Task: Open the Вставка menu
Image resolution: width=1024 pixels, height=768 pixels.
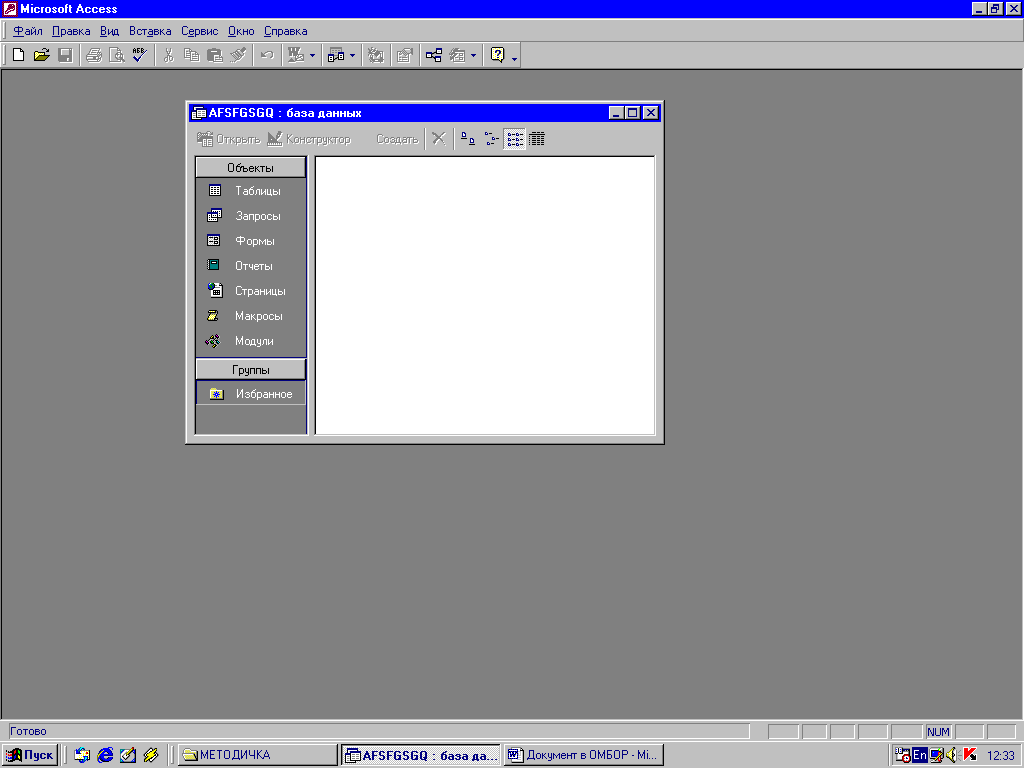Action: pyautogui.click(x=150, y=31)
